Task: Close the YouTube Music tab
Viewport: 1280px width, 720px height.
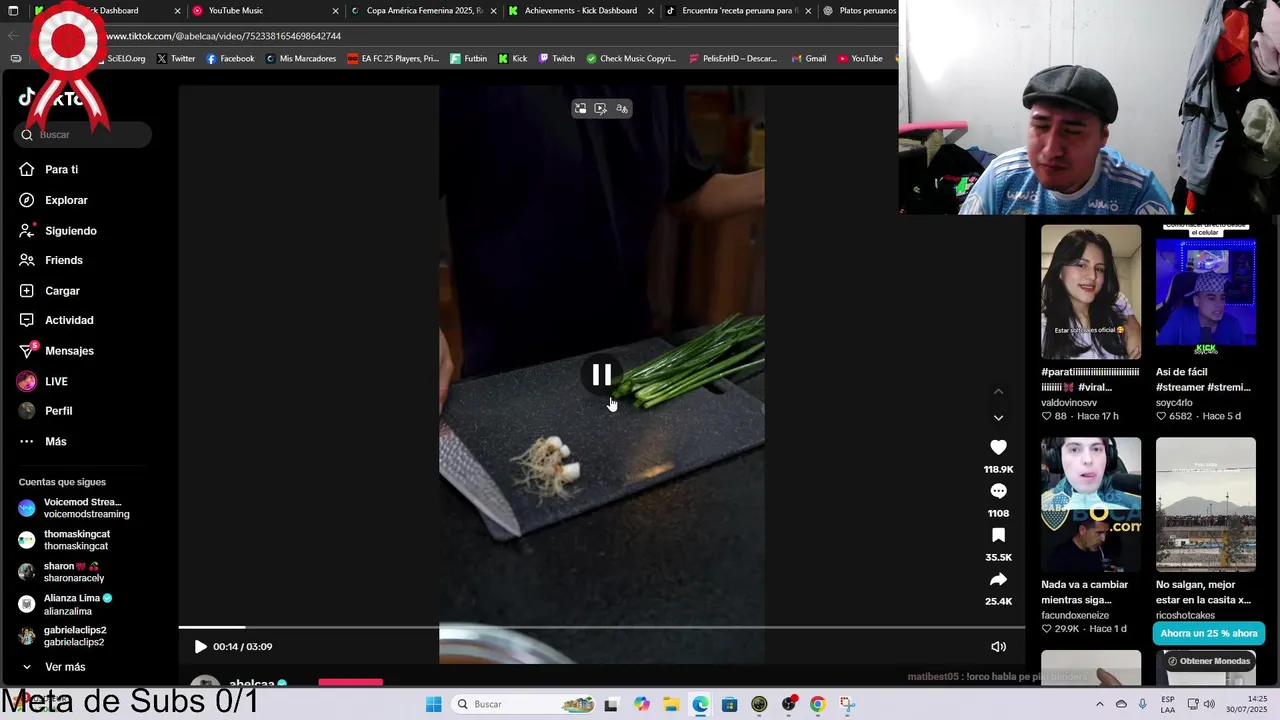Action: coord(336,11)
